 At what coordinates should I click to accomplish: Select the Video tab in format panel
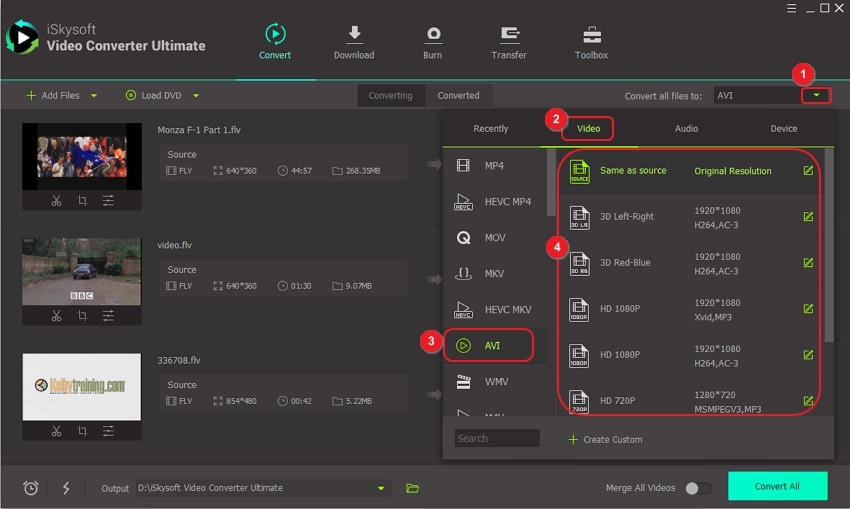point(588,128)
